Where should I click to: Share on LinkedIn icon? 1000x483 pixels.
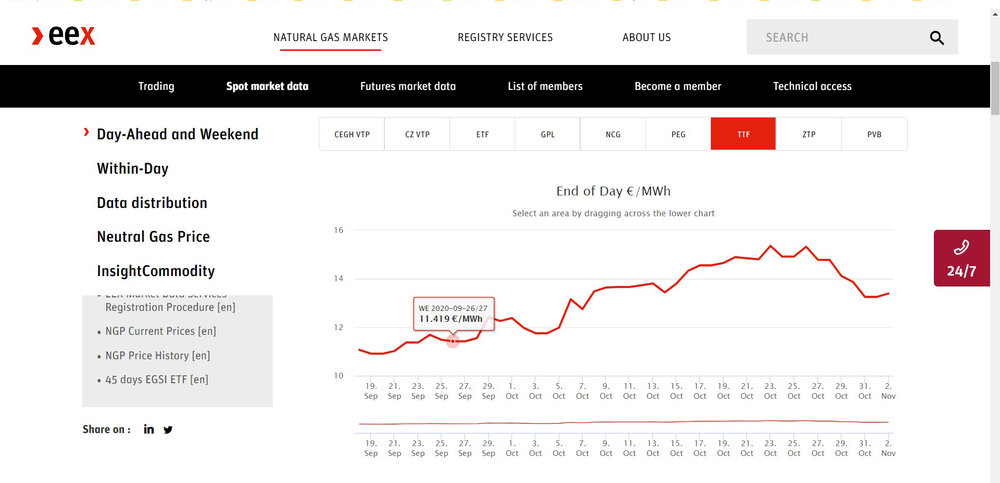(149, 430)
